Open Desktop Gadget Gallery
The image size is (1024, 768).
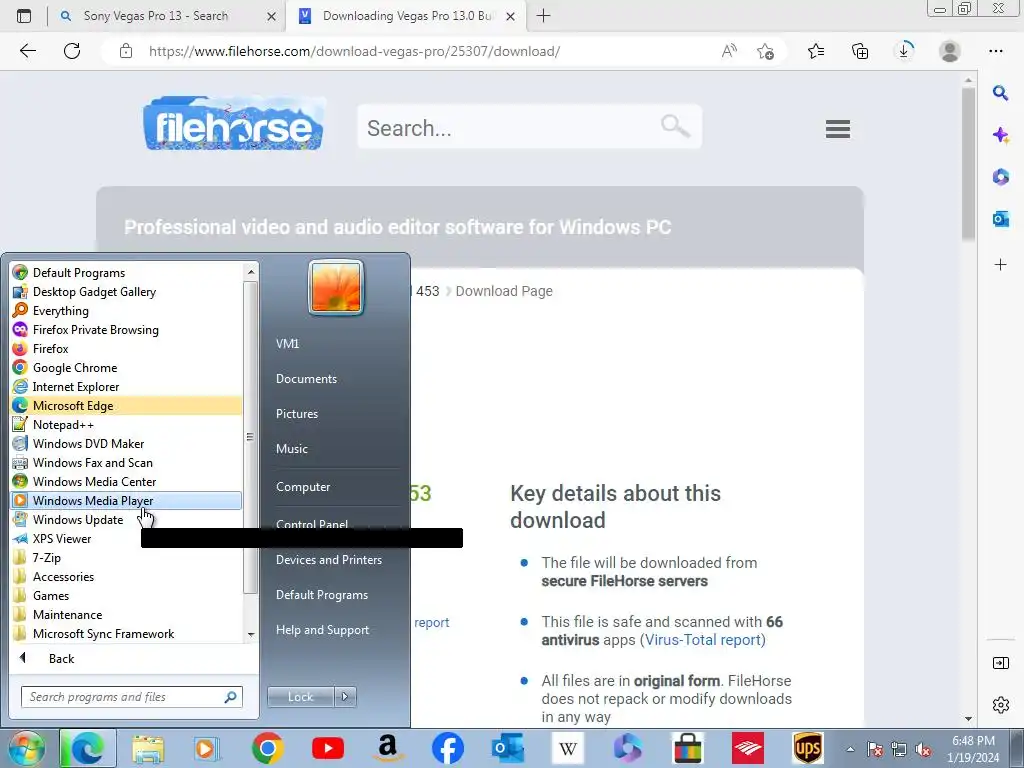click(x=126, y=292)
